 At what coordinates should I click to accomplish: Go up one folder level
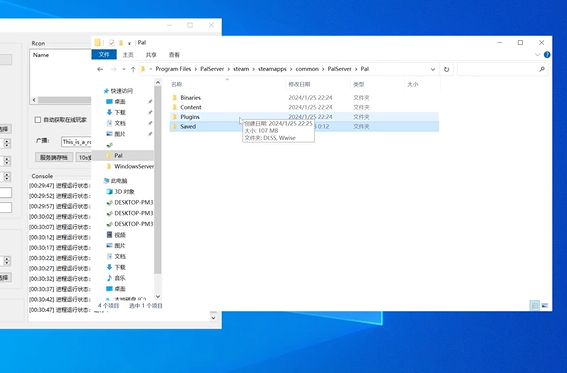(133, 69)
